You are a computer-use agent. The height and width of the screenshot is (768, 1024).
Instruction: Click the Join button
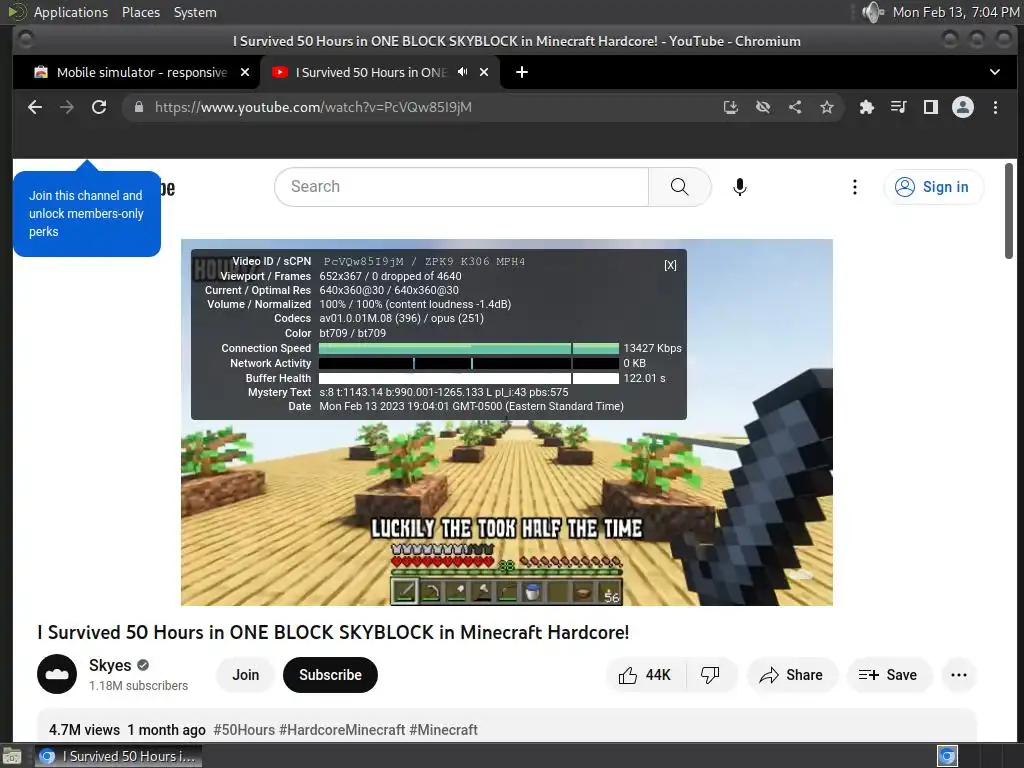coord(246,675)
